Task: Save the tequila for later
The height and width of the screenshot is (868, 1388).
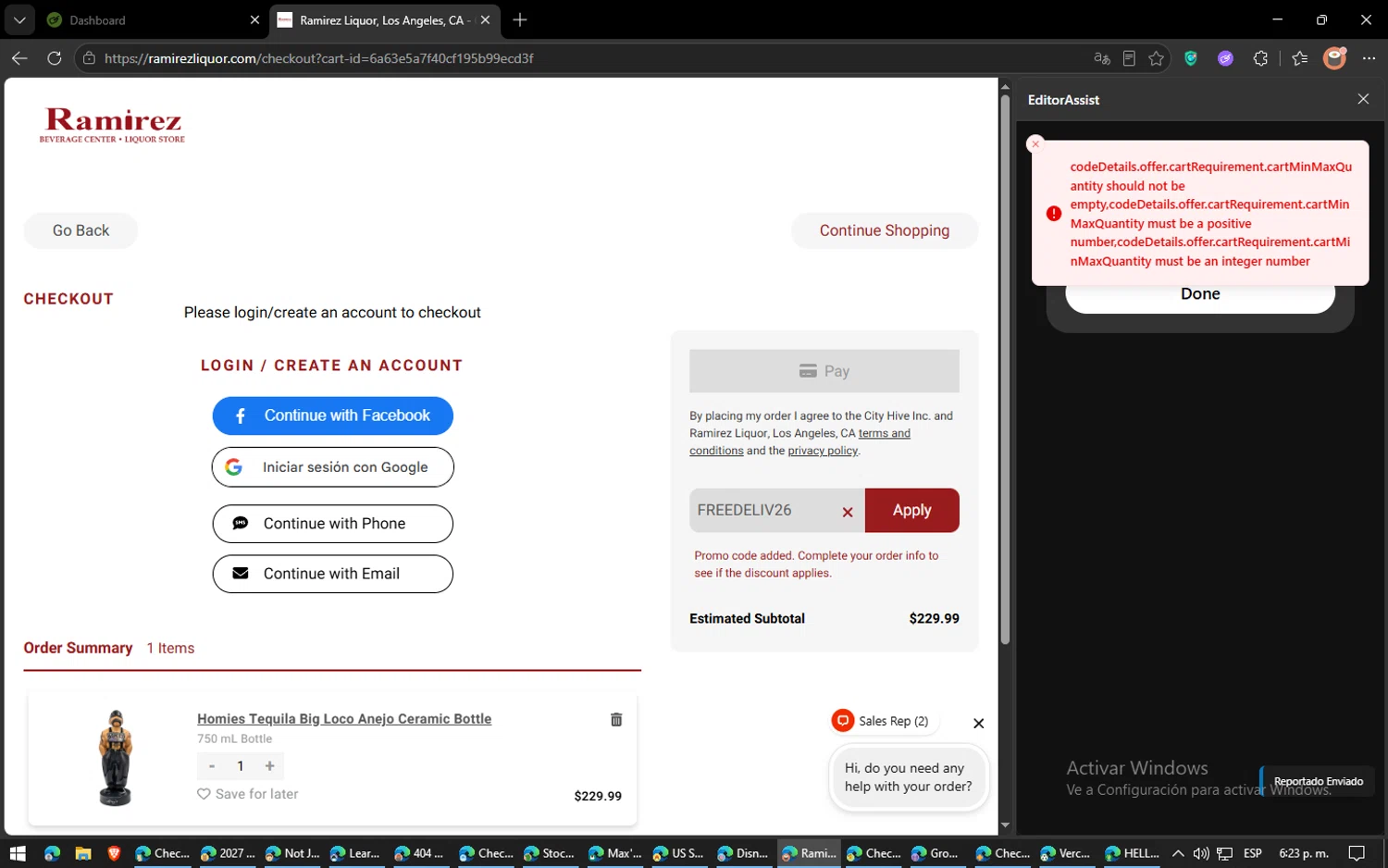Action: click(x=248, y=794)
